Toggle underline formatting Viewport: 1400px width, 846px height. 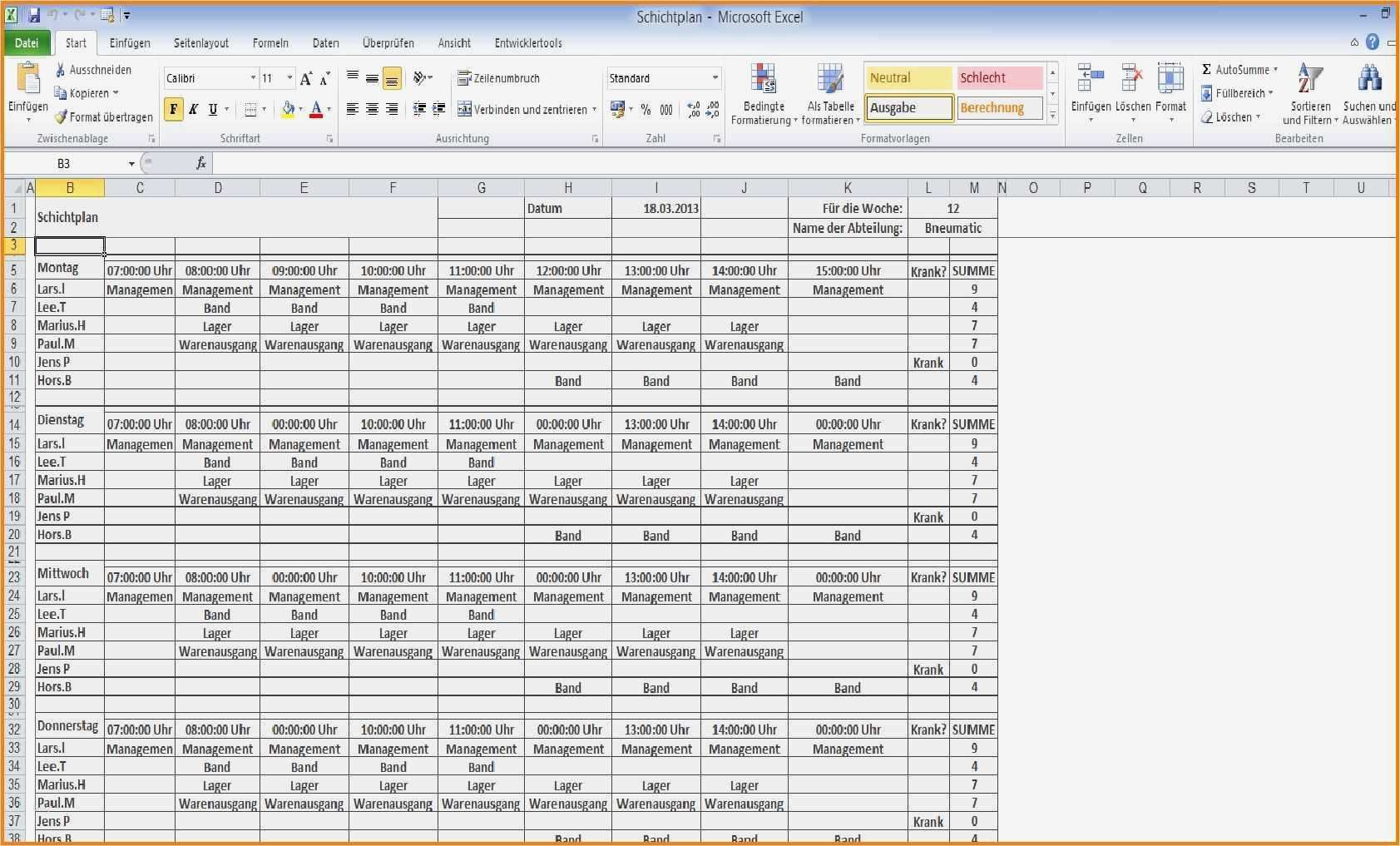212,109
